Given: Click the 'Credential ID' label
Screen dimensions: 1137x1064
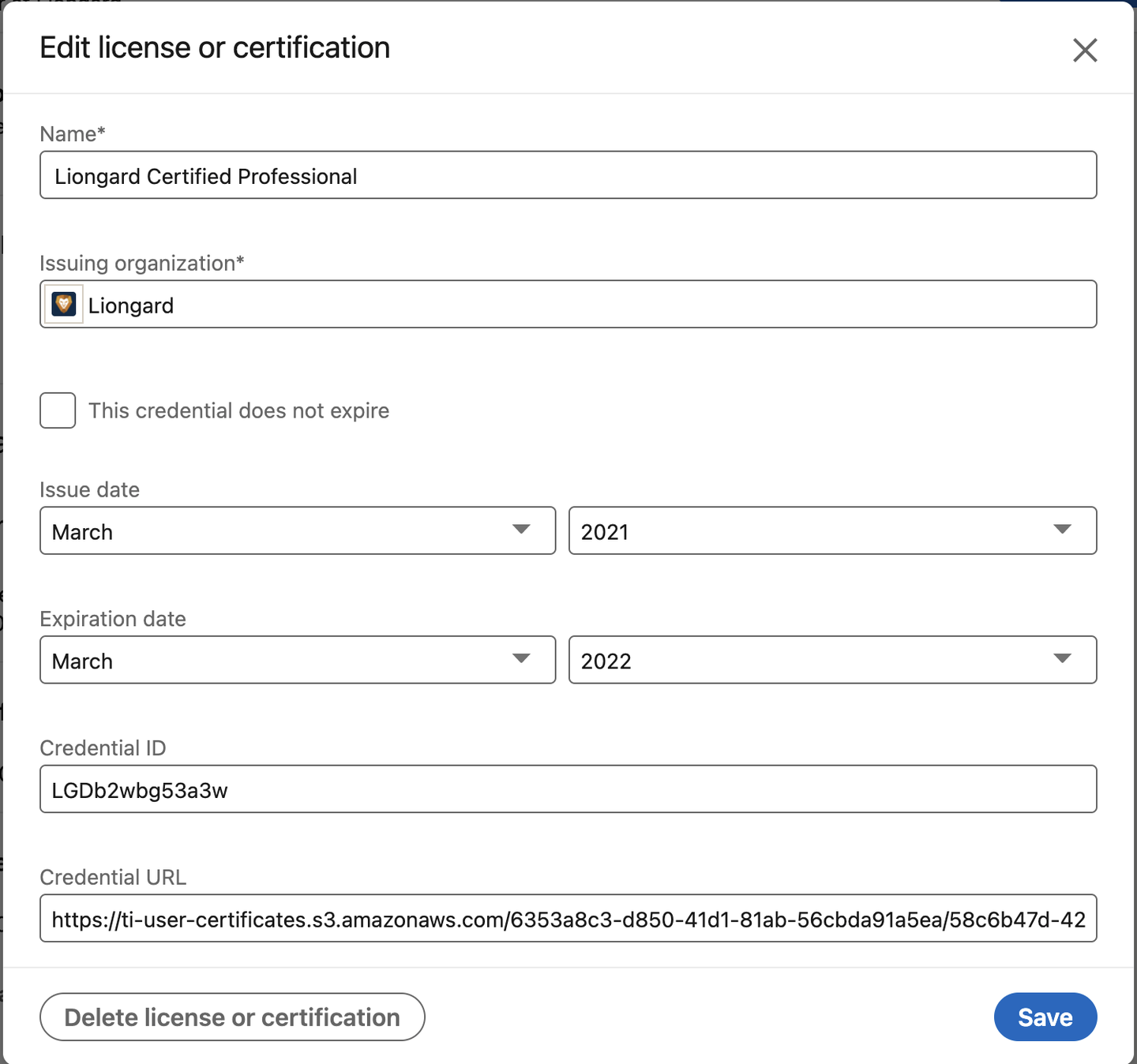Looking at the screenshot, I should tap(103, 747).
